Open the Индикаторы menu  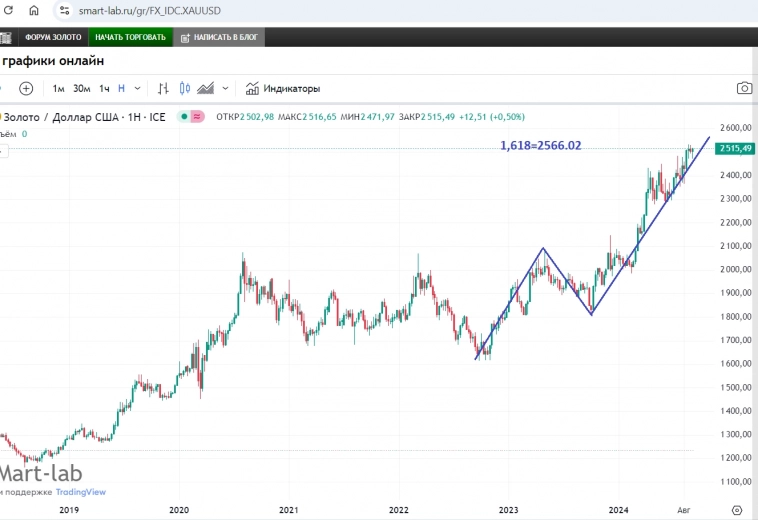click(x=283, y=88)
